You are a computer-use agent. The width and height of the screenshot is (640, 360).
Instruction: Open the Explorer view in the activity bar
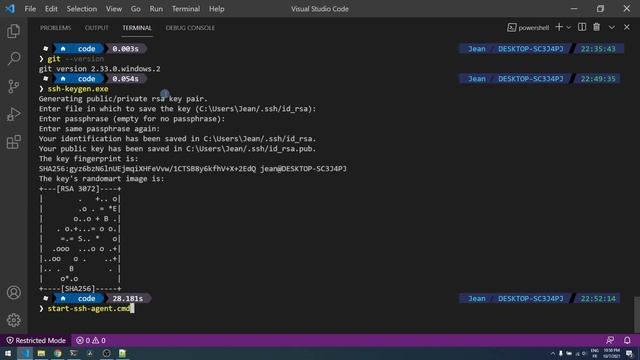[x=13, y=31]
